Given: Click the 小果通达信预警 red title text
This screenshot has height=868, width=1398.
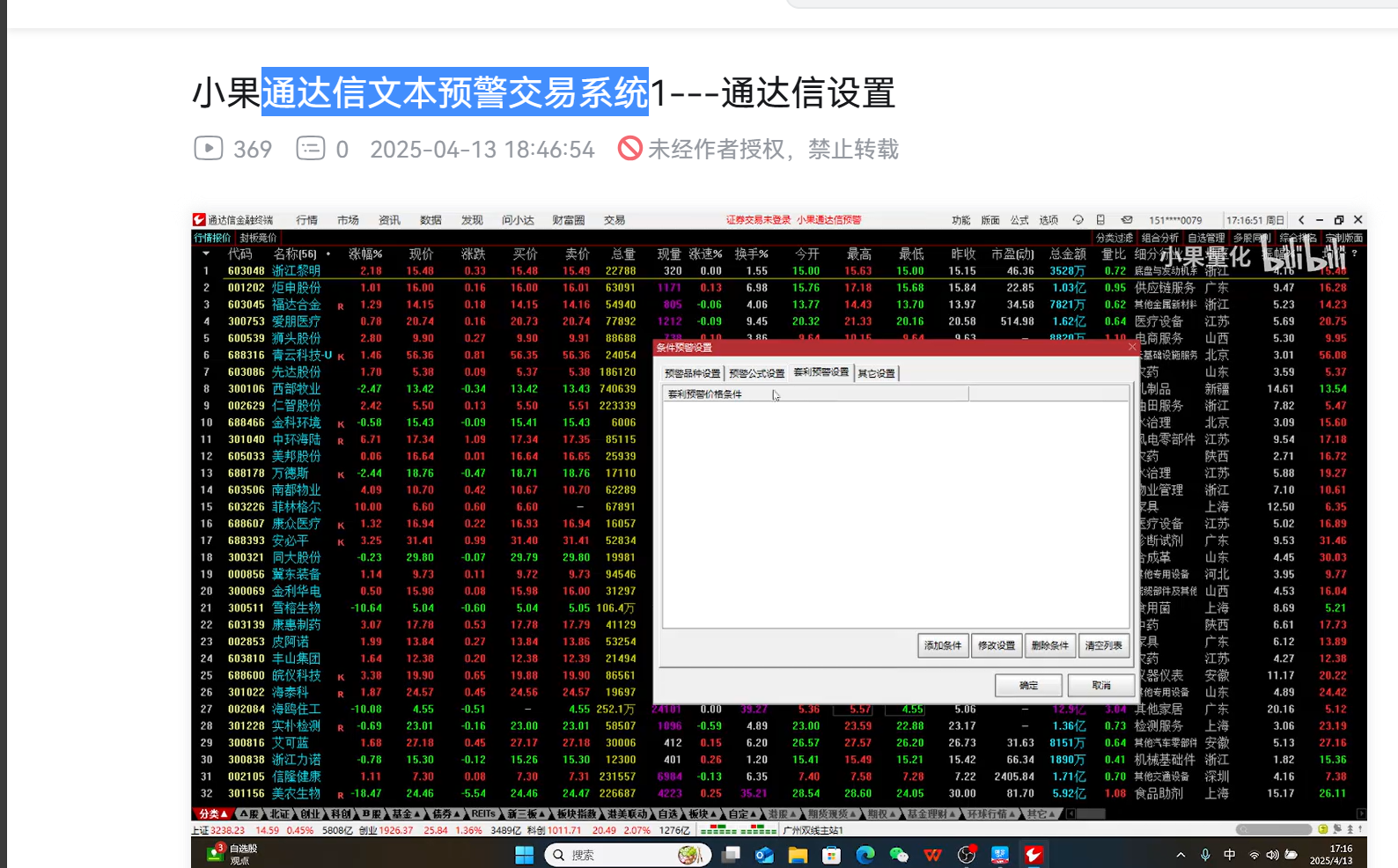Looking at the screenshot, I should pos(828,220).
